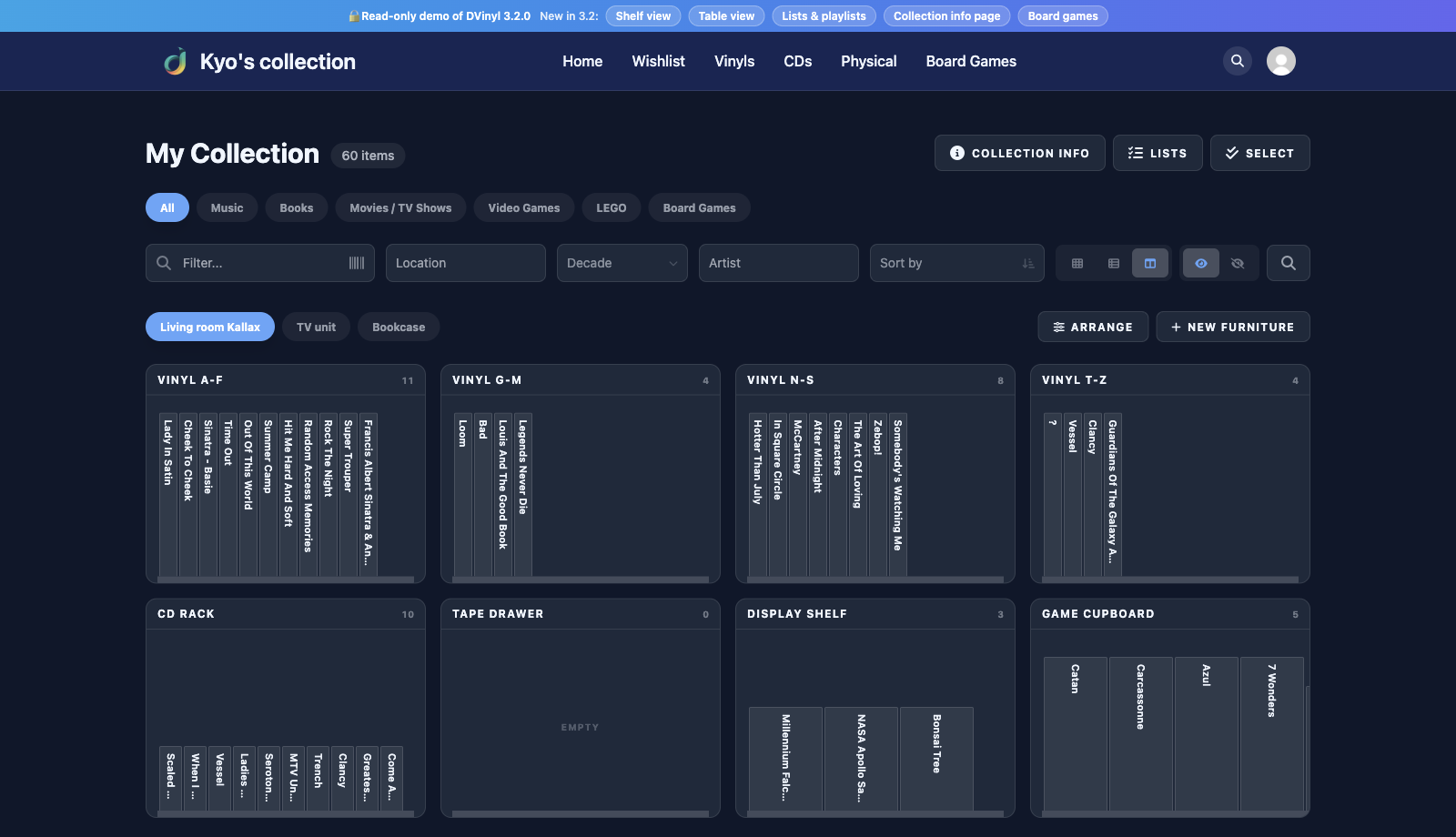
Task: Switch to grid view layout
Action: [1077, 263]
